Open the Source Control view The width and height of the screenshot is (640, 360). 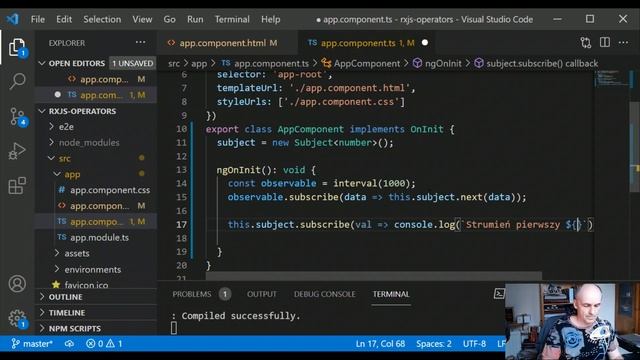[17, 117]
